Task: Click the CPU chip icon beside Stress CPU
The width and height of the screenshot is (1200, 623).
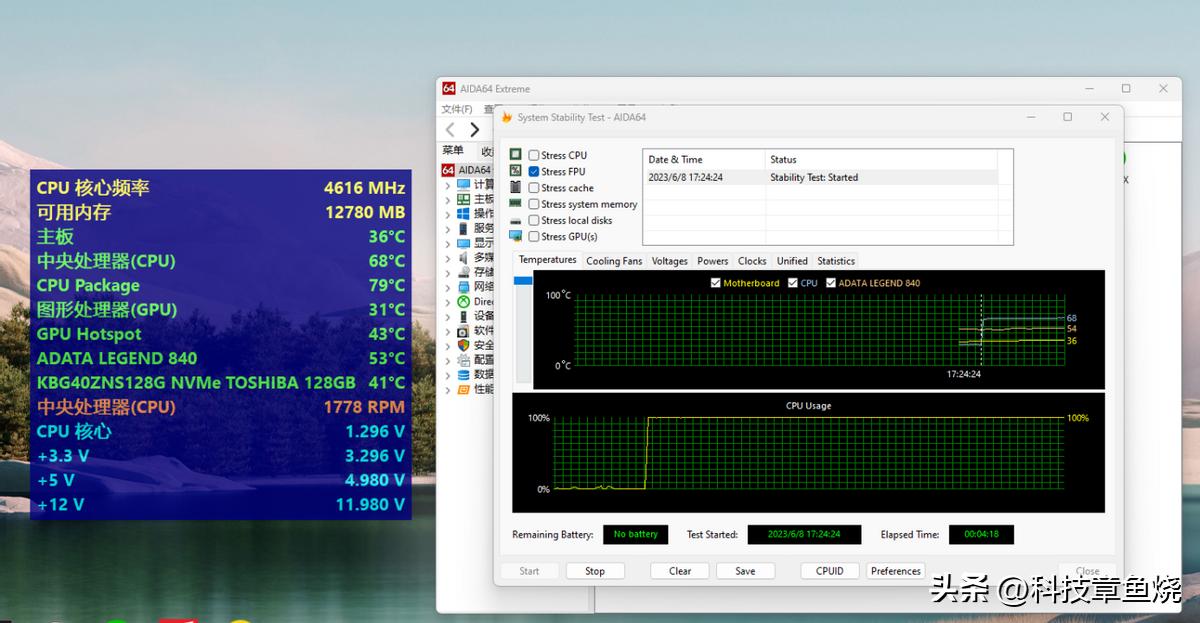Action: click(516, 155)
